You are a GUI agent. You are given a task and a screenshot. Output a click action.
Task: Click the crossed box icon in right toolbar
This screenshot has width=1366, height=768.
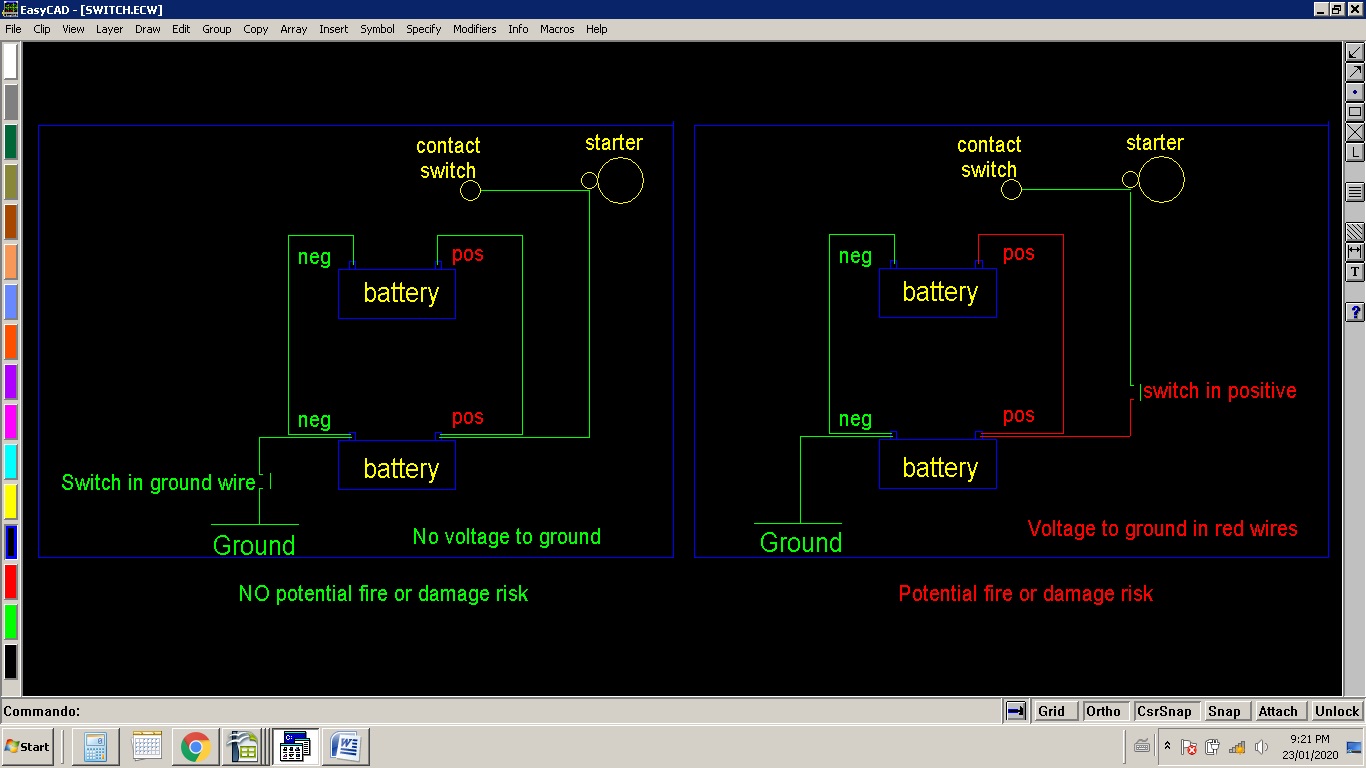(x=1355, y=132)
